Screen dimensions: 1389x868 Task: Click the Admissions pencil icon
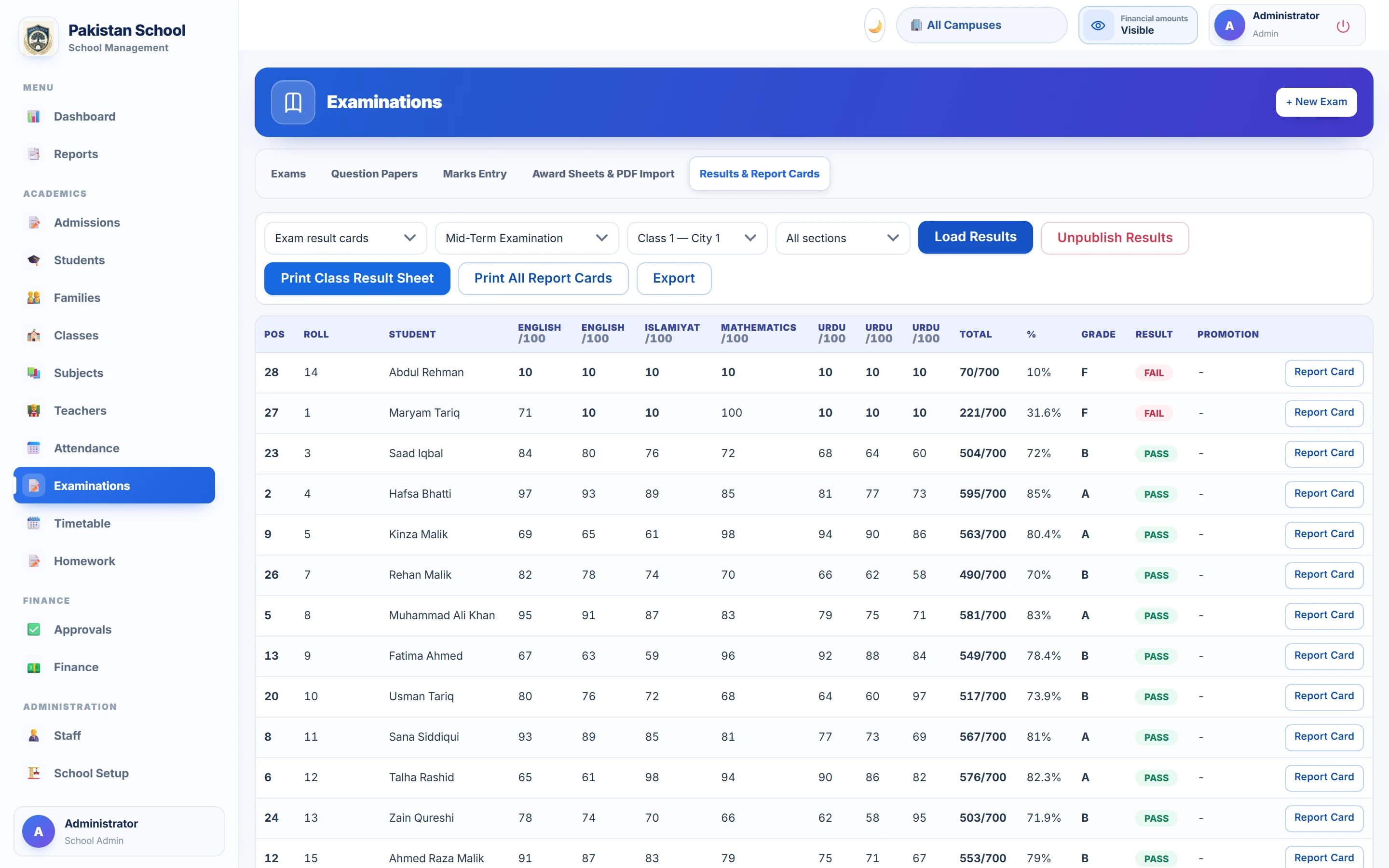pyautogui.click(x=34, y=223)
